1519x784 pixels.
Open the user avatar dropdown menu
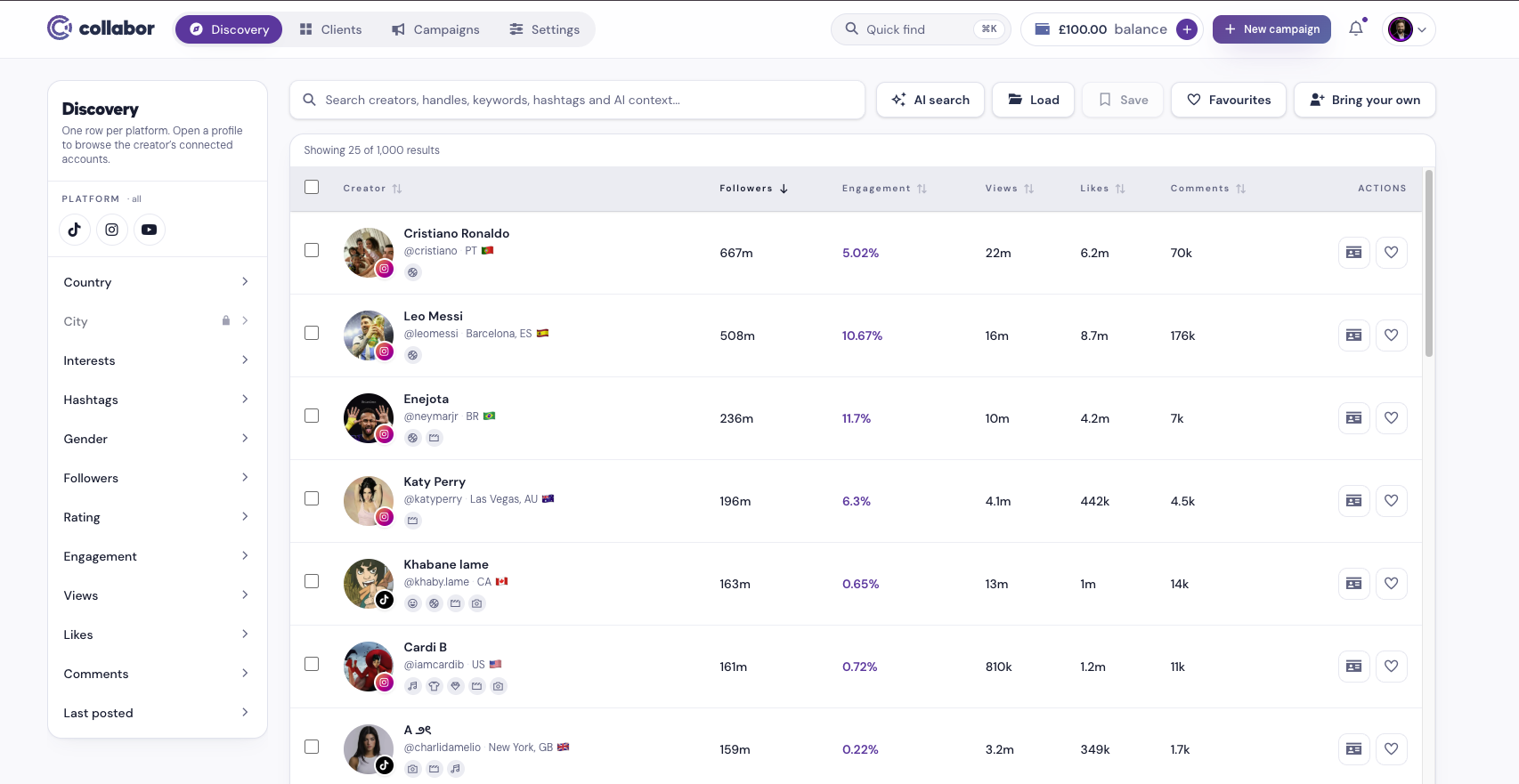(1409, 29)
